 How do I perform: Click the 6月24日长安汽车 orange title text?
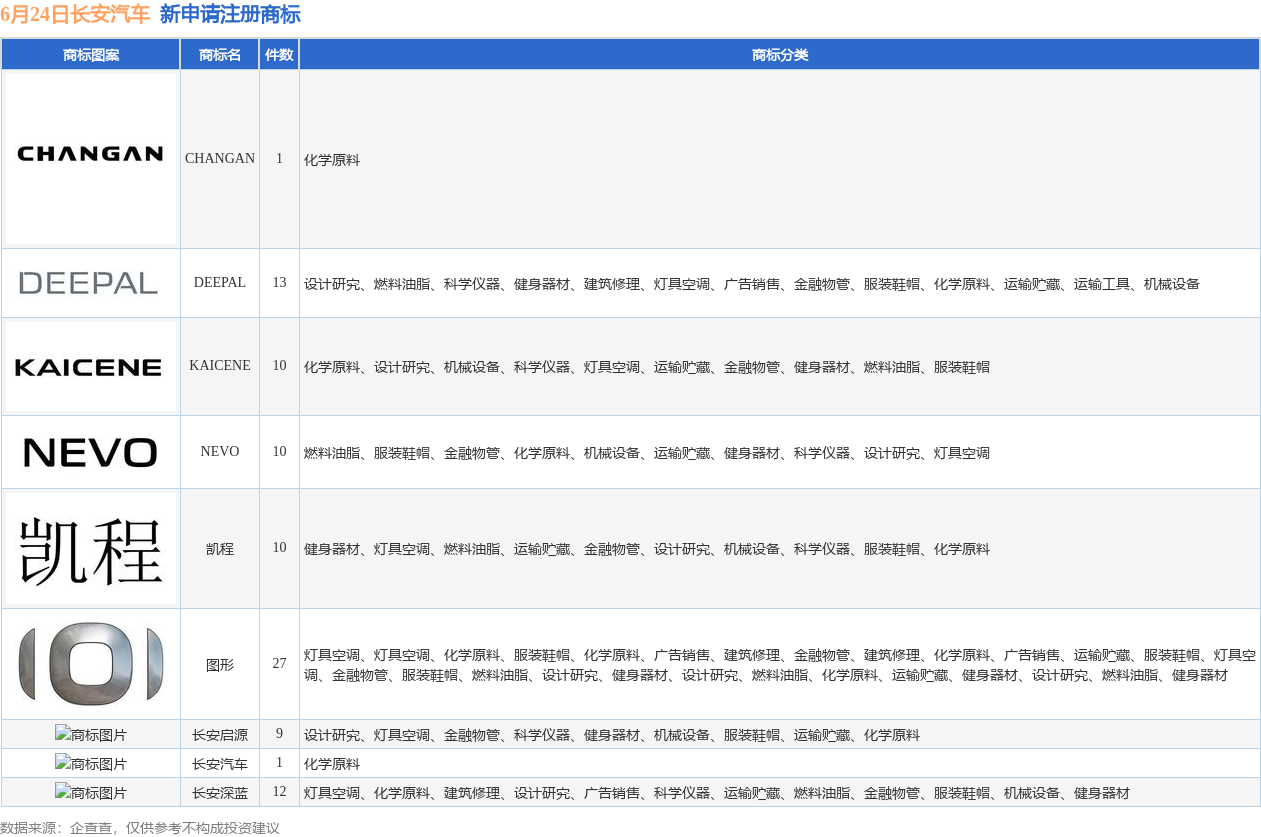(x=75, y=14)
